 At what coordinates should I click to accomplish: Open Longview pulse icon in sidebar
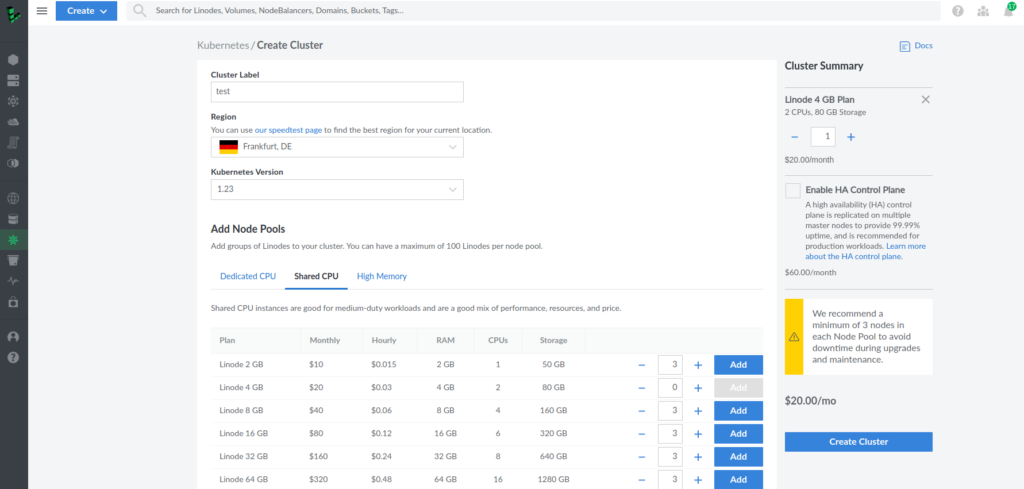(x=13, y=281)
